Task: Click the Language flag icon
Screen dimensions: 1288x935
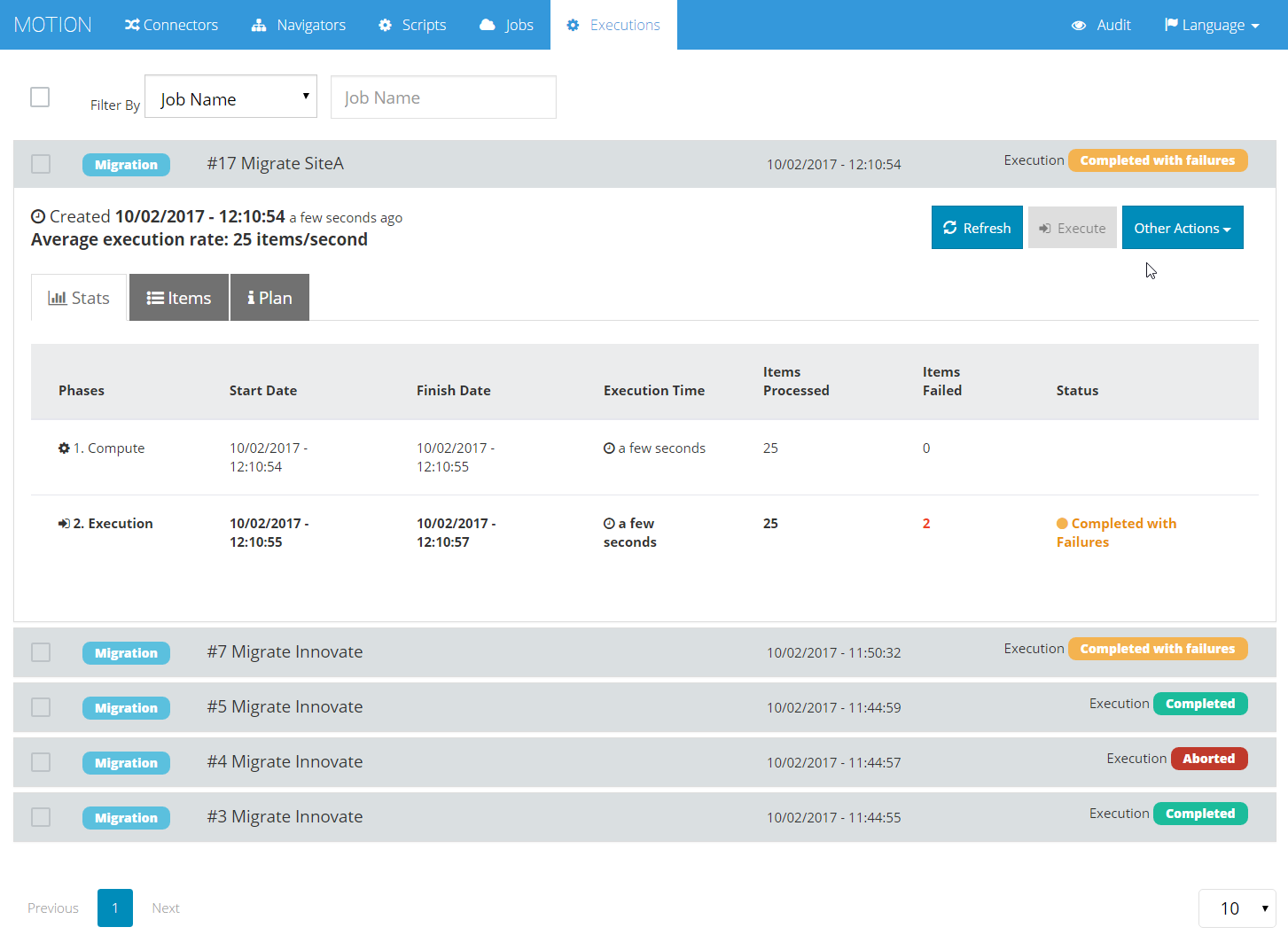Action: point(1171,25)
